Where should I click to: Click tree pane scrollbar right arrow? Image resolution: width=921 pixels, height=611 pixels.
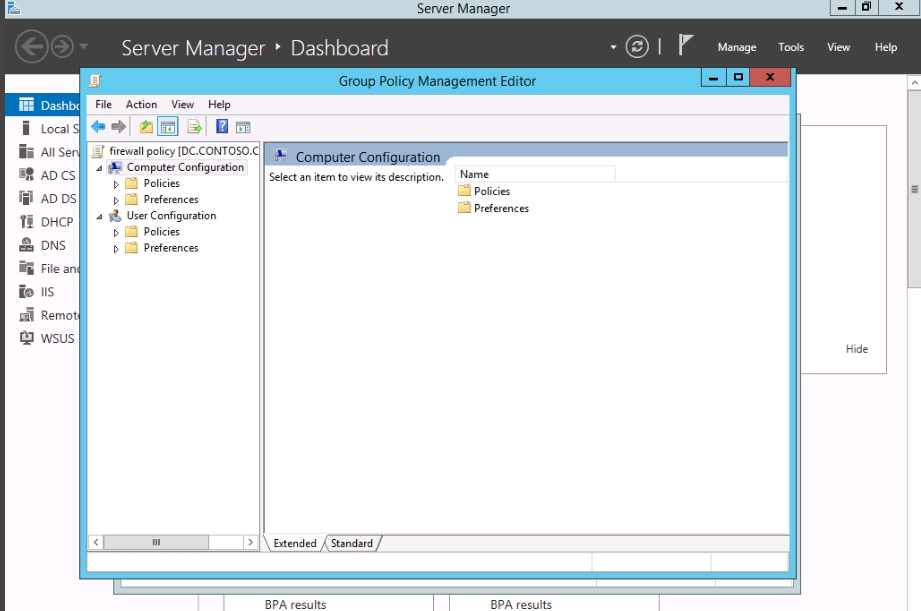250,542
